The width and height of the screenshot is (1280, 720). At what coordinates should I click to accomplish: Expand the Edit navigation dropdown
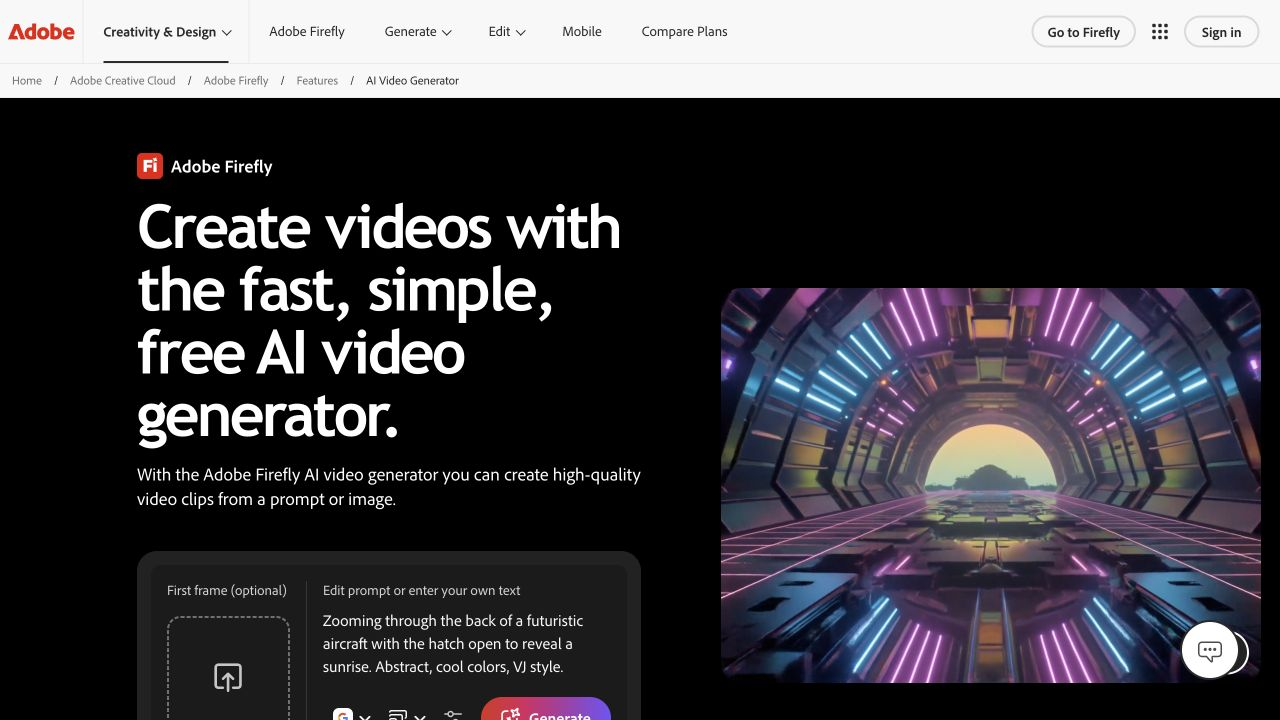point(507,32)
